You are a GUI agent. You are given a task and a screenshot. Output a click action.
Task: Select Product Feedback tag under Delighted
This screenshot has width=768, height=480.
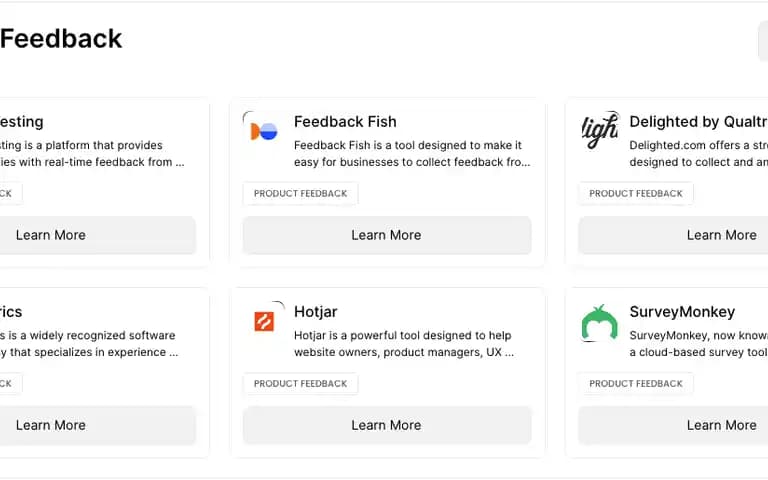[x=636, y=193]
